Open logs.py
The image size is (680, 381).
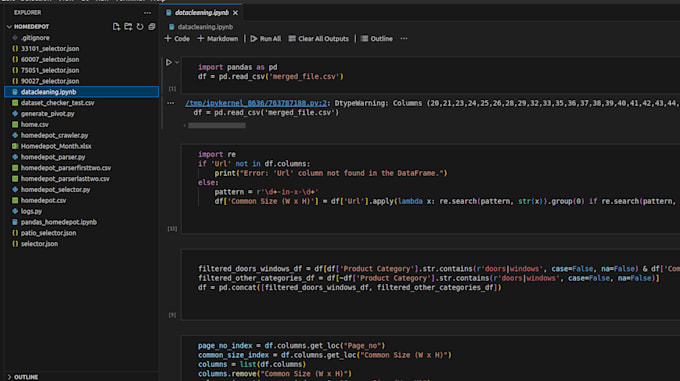pos(32,211)
